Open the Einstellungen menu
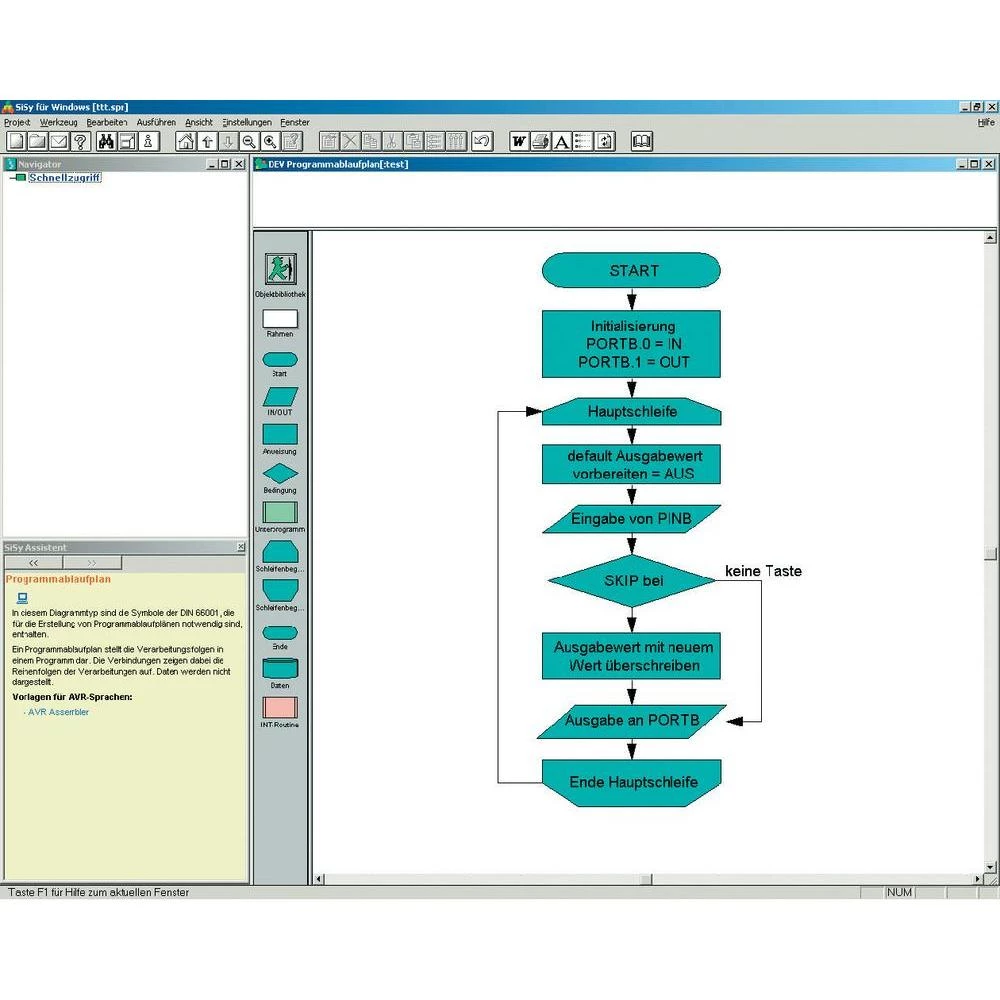This screenshot has width=1000, height=1000. 247,122
